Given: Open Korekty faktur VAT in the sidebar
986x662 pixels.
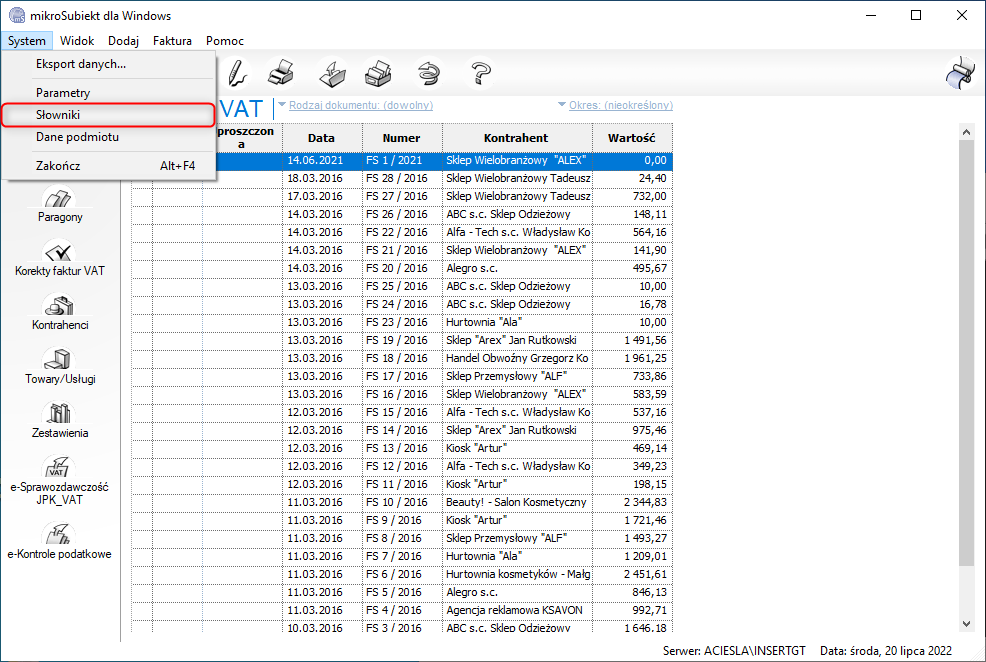Looking at the screenshot, I should (x=61, y=255).
